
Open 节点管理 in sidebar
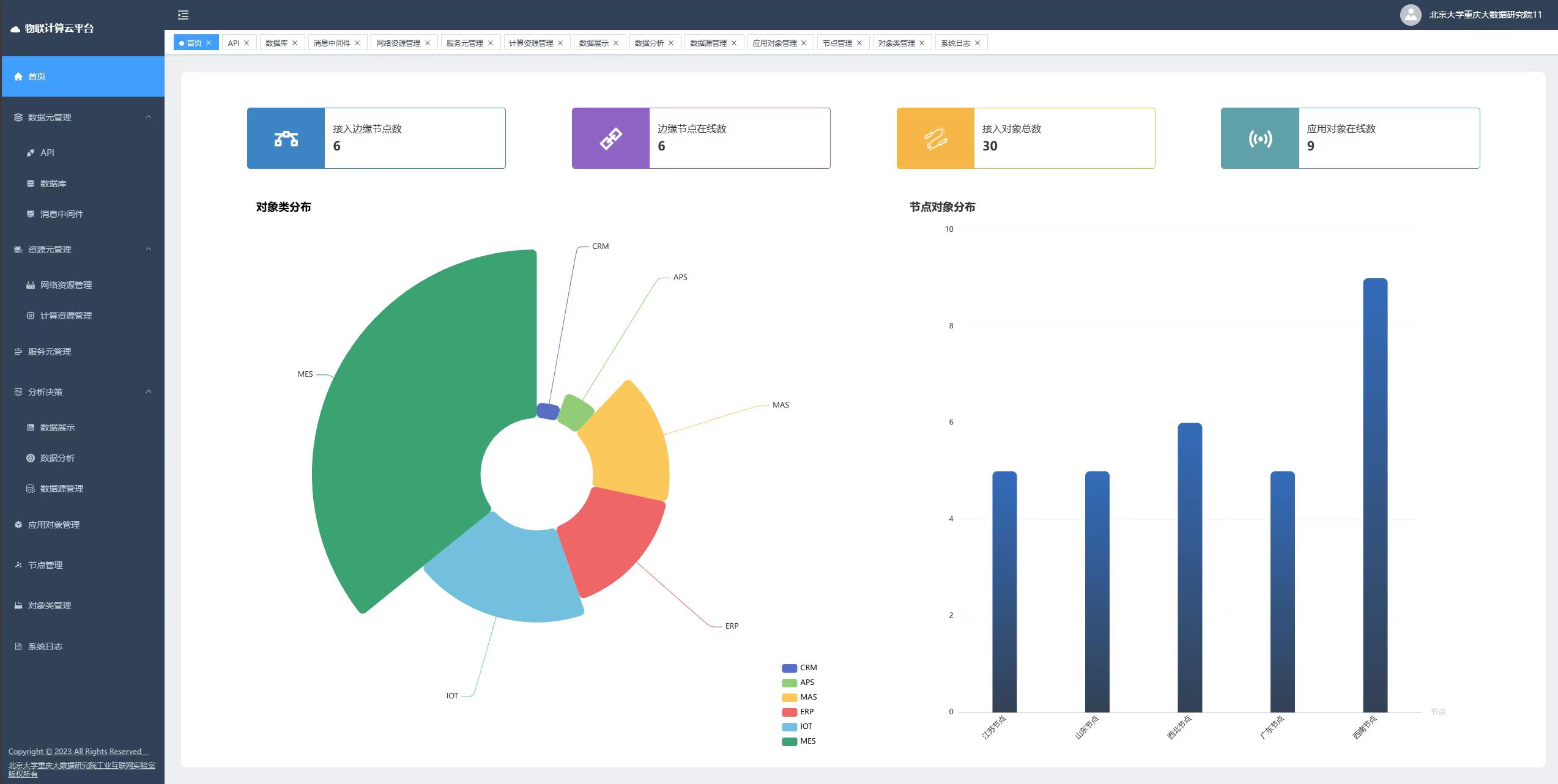tap(45, 565)
